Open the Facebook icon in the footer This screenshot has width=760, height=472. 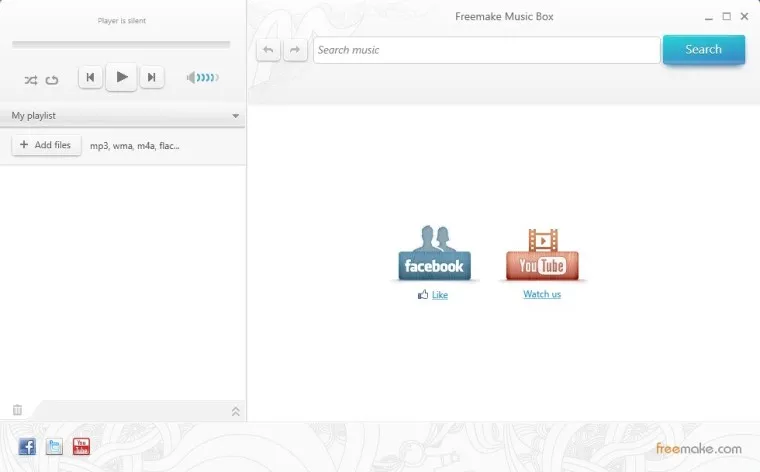point(27,446)
